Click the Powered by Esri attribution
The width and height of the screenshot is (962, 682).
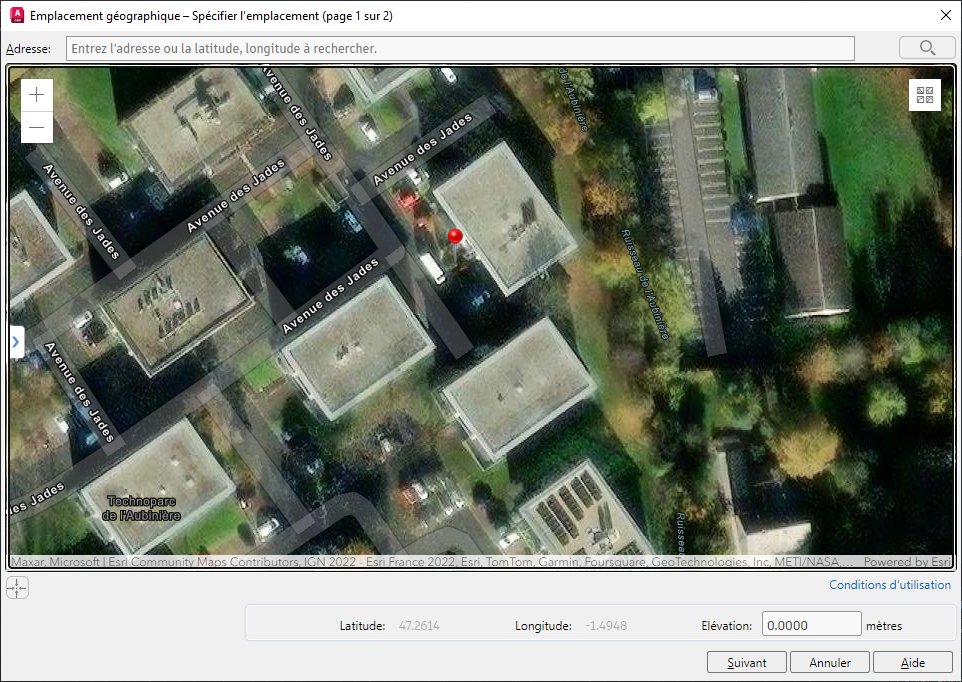coord(907,561)
